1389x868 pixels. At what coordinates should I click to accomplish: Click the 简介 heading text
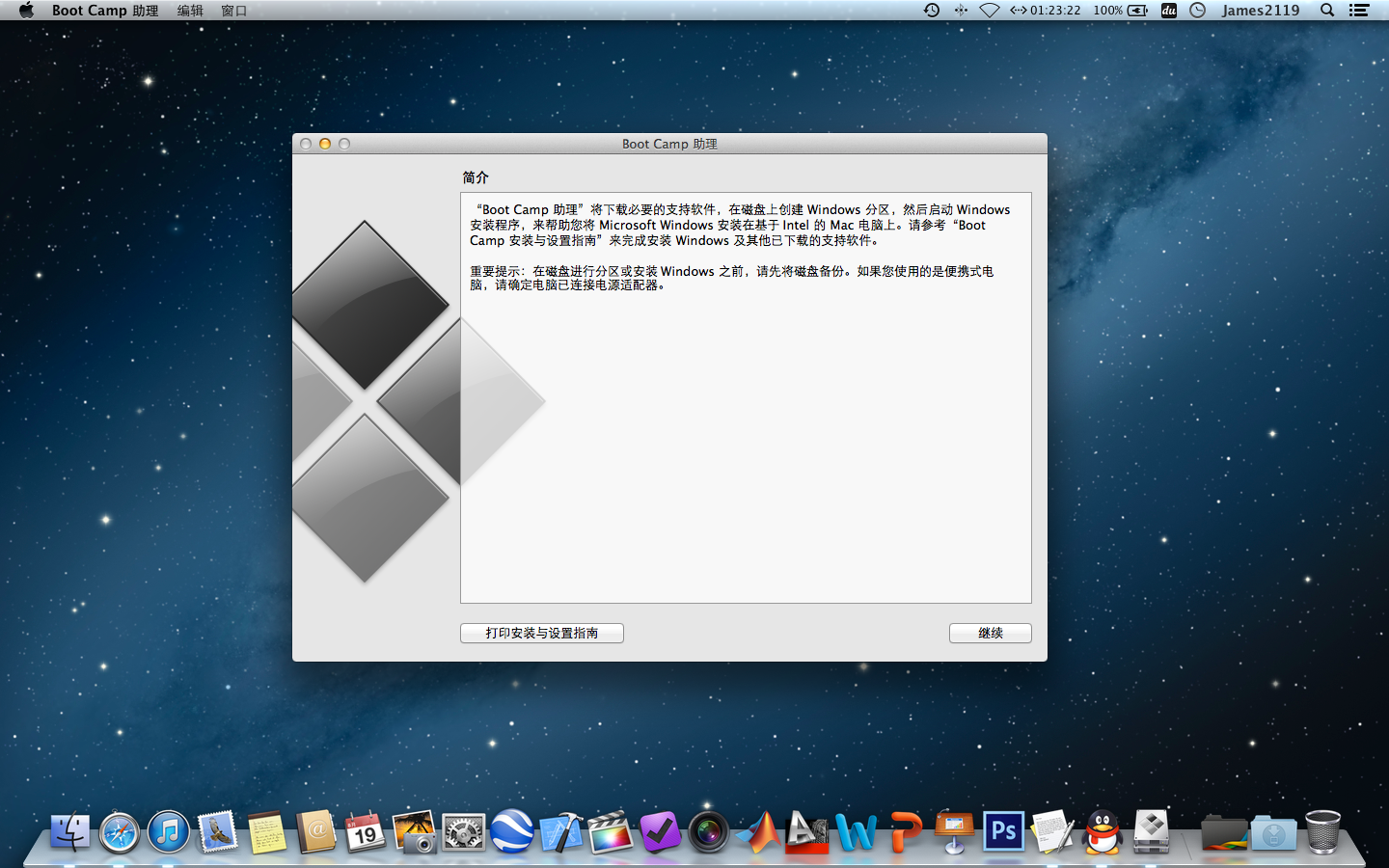[x=476, y=177]
